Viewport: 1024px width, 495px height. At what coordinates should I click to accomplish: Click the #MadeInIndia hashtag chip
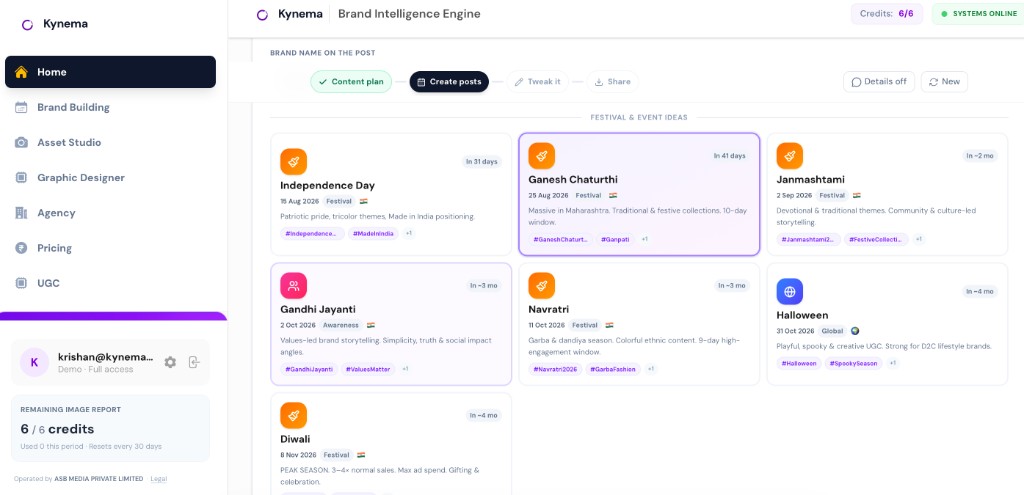tap(373, 233)
